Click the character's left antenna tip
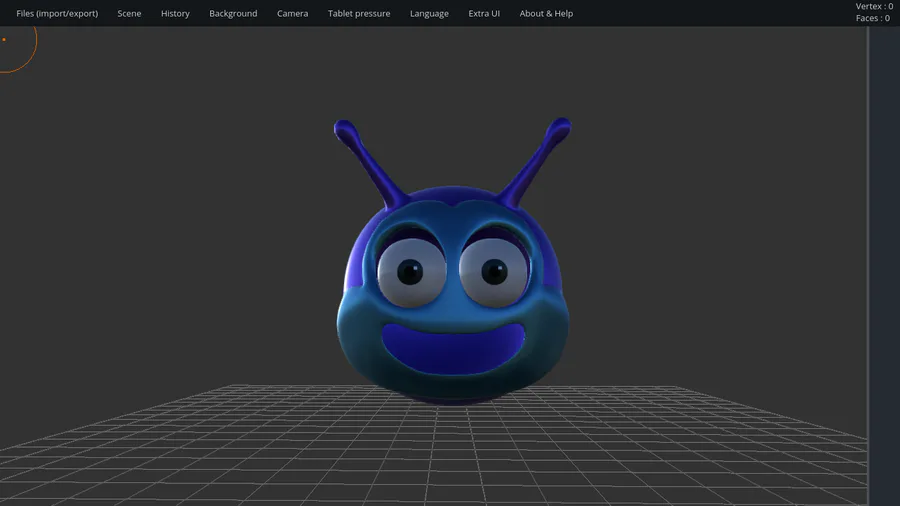The image size is (900, 506). coord(344,129)
